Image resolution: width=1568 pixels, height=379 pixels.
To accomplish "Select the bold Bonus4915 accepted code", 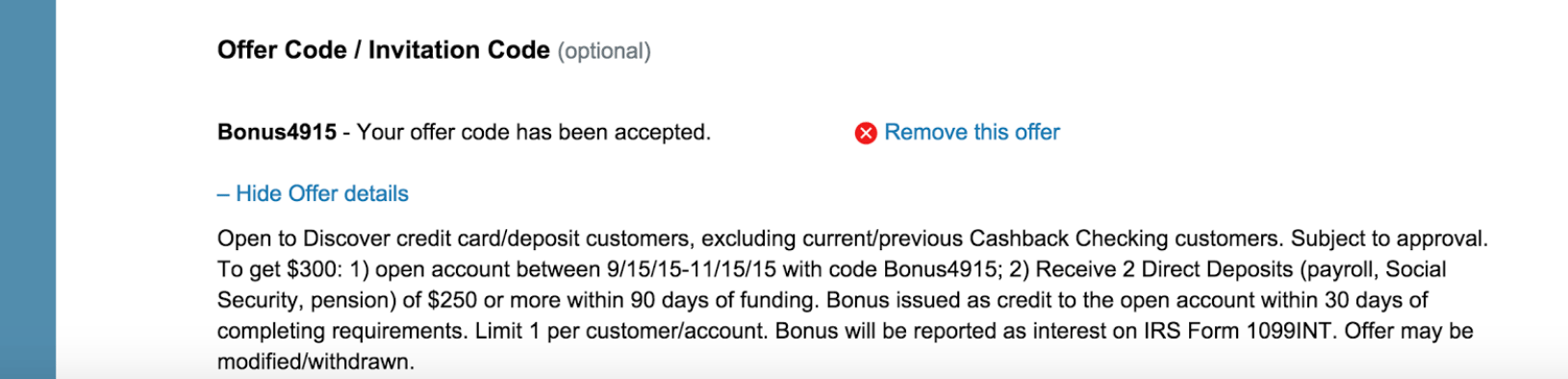I will coord(277,132).
